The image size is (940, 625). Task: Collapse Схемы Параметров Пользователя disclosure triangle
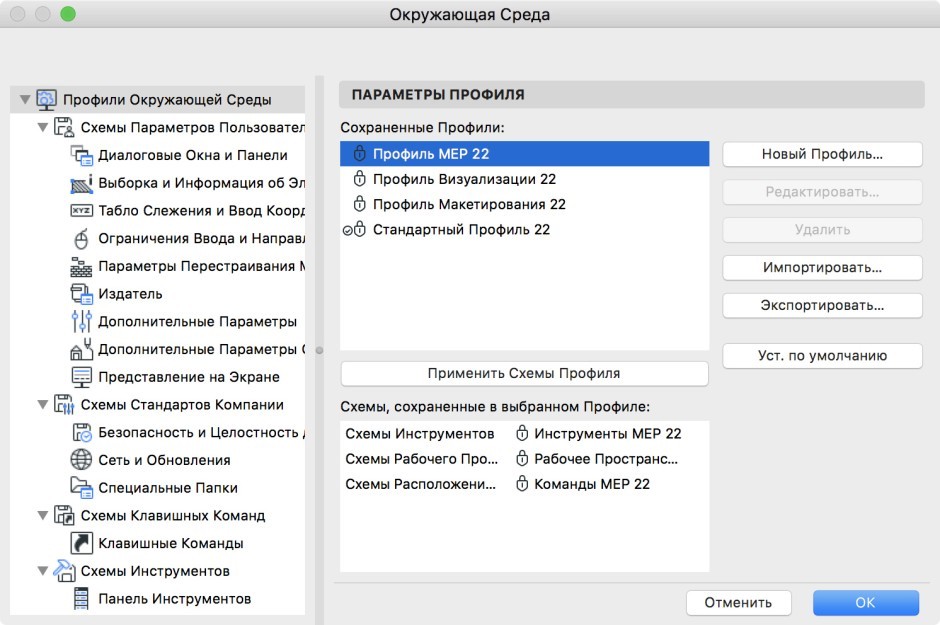coord(42,128)
